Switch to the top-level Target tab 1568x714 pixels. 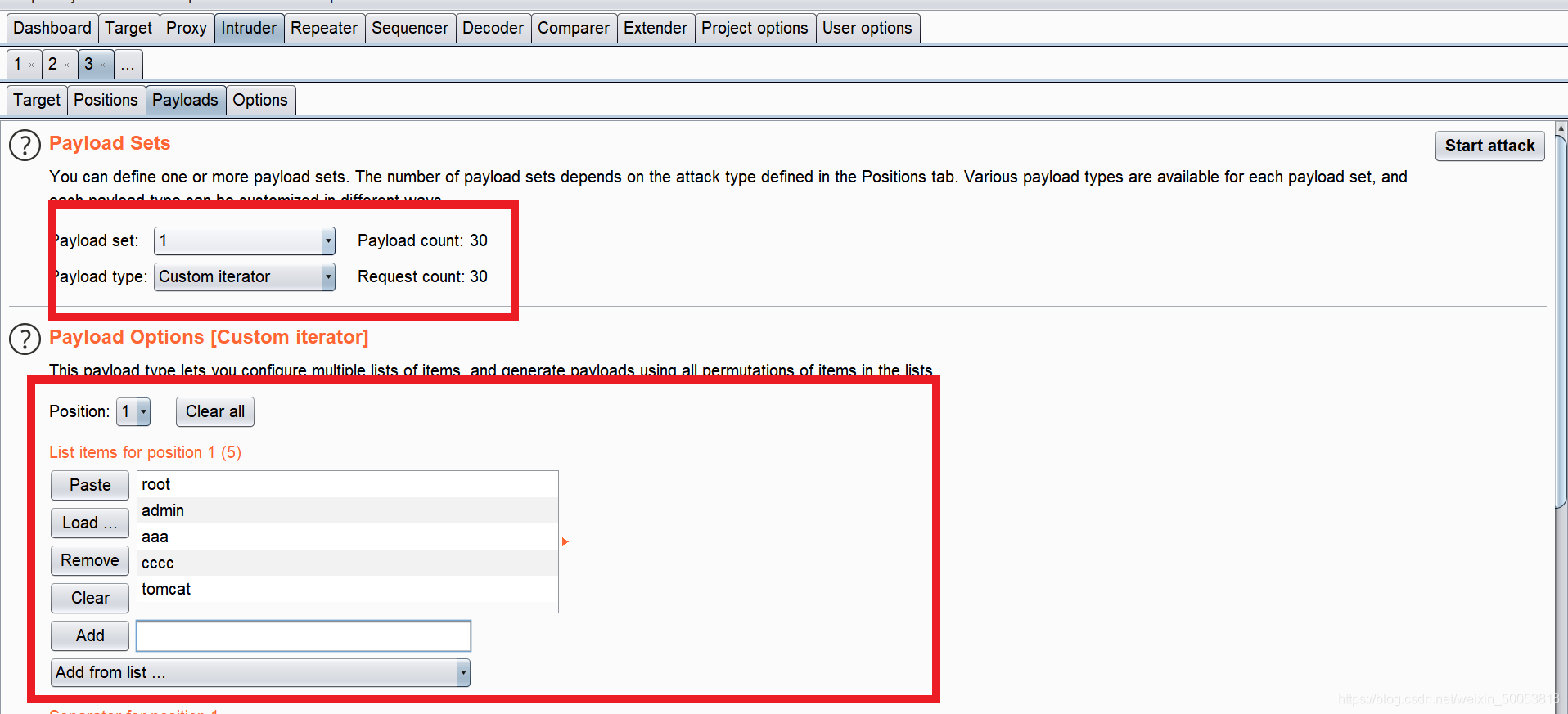coord(128,28)
